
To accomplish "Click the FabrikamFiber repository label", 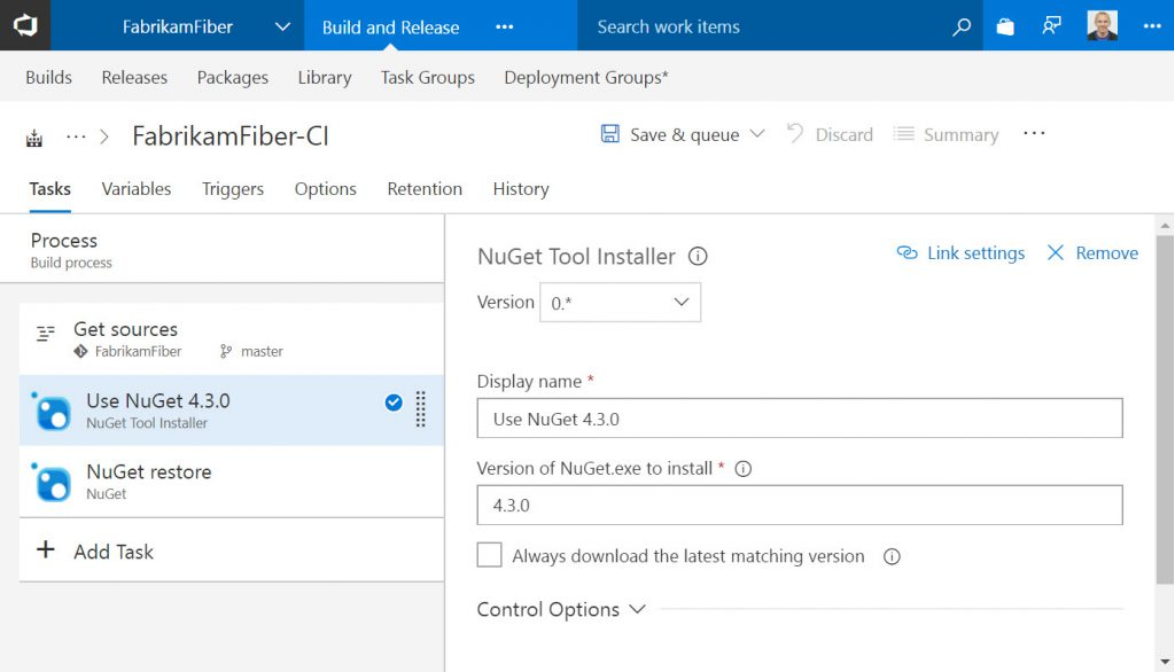I will (x=138, y=351).
